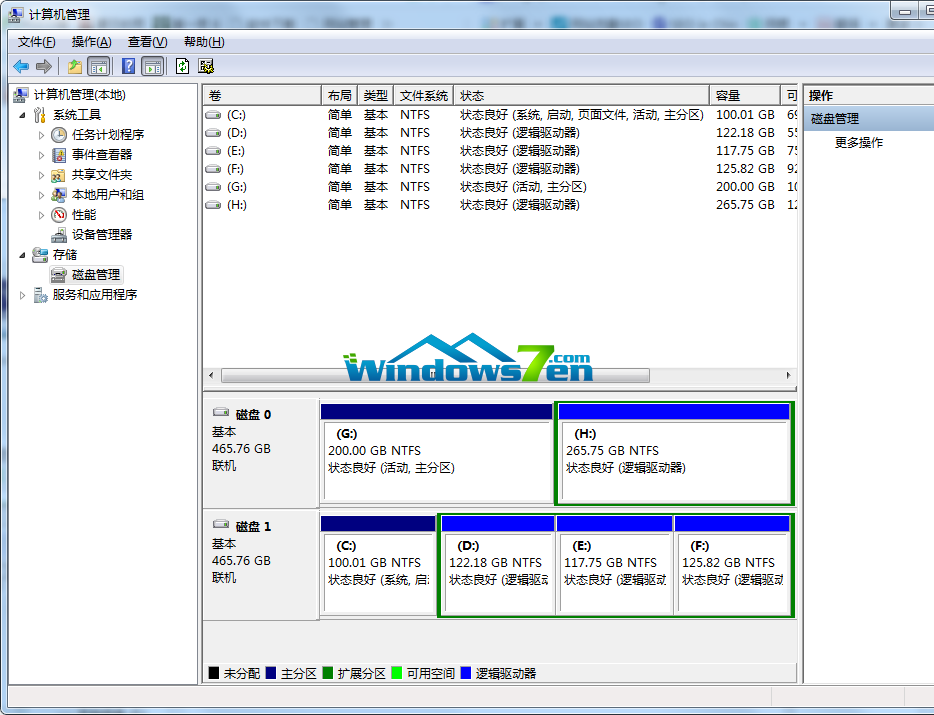934x715 pixels.
Task: Click the volume list horizontal scrollbar
Action: (435, 376)
